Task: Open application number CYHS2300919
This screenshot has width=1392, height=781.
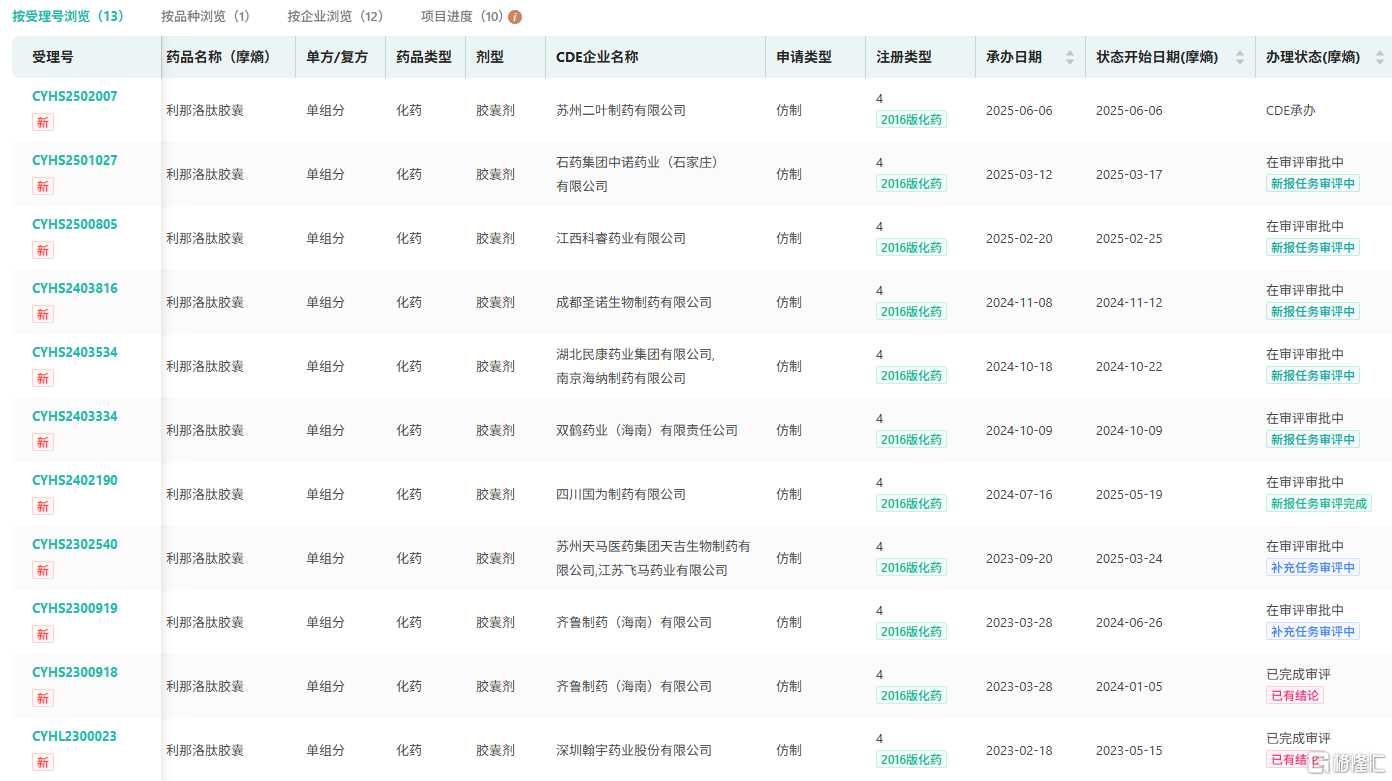Action: (75, 608)
